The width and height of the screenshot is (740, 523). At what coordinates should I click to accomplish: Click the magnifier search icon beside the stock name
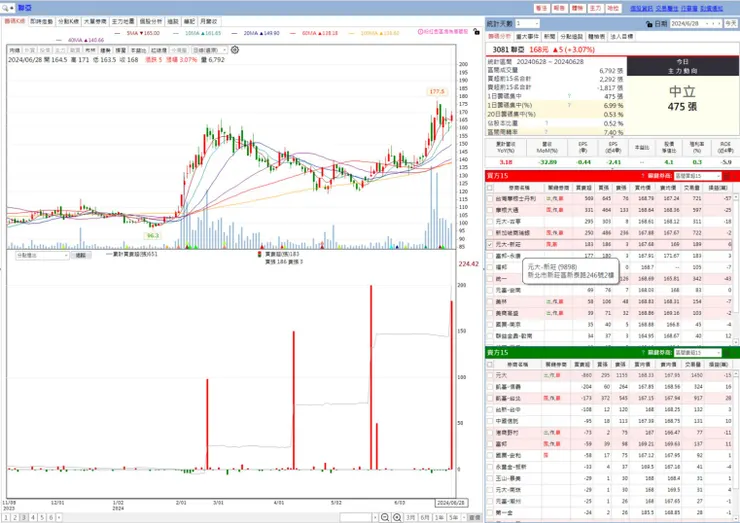pyautogui.click(x=5, y=8)
